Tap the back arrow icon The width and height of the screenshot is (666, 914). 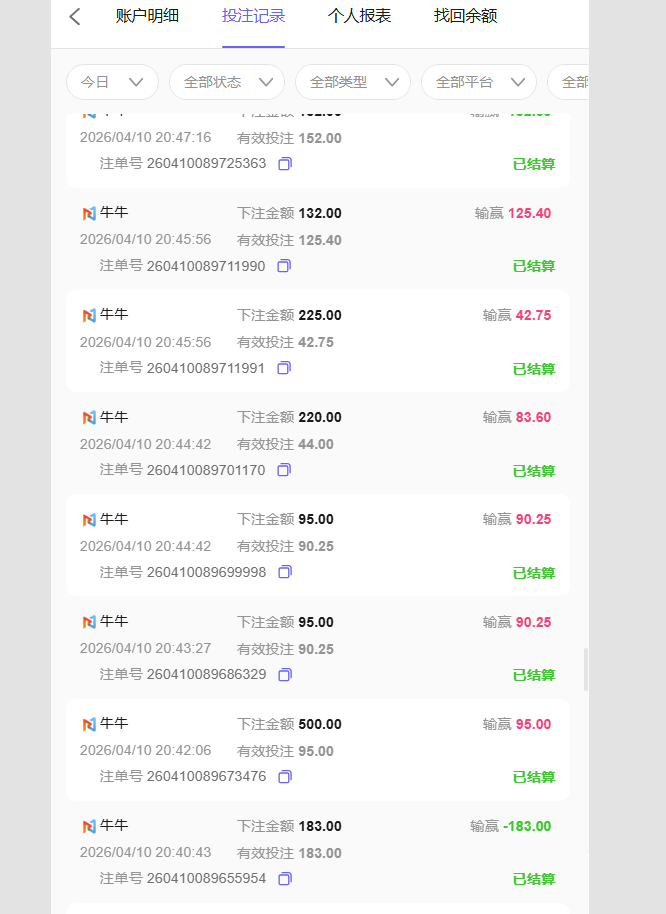[75, 17]
